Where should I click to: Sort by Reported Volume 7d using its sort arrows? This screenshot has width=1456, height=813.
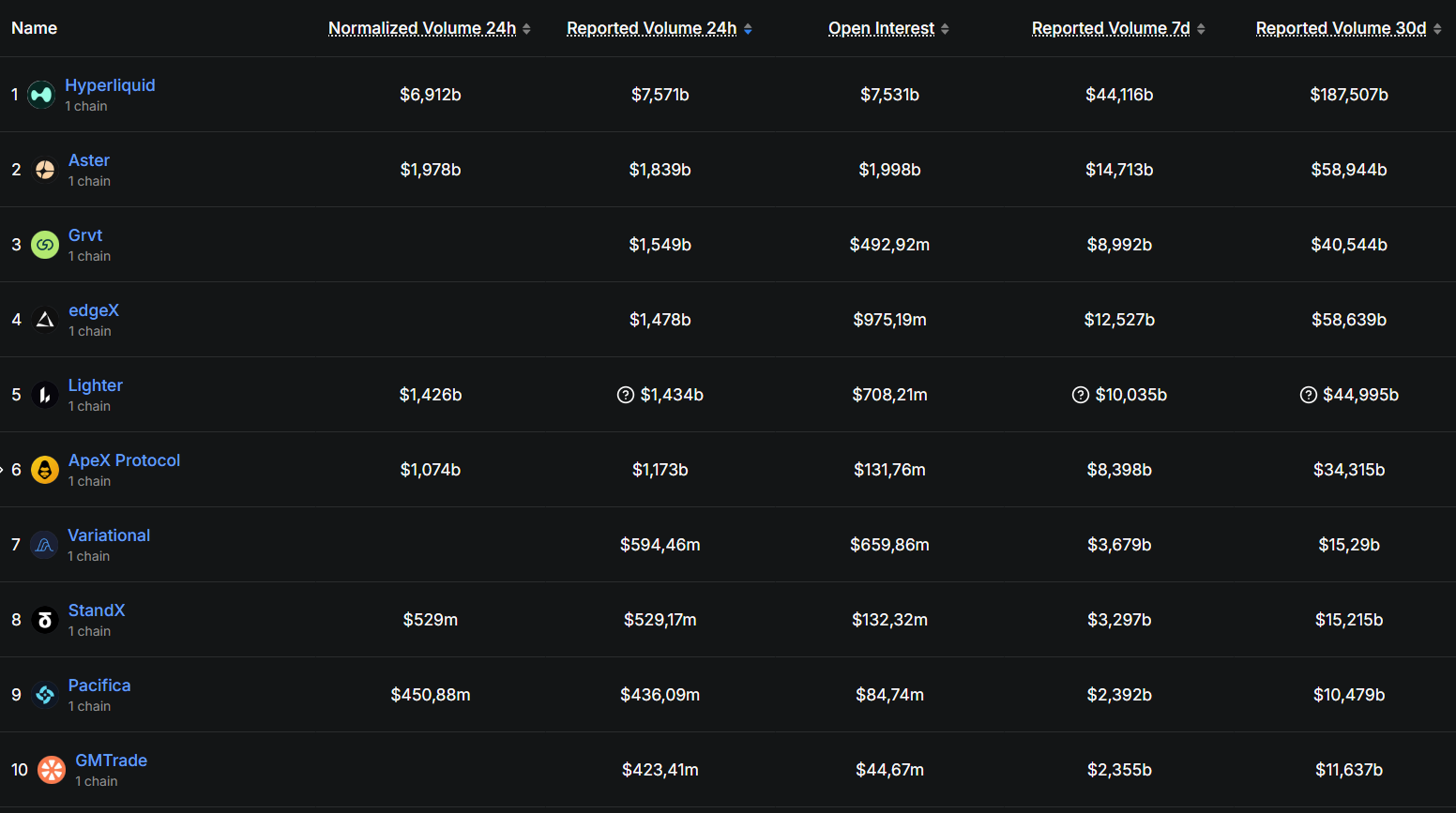pyautogui.click(x=1201, y=29)
